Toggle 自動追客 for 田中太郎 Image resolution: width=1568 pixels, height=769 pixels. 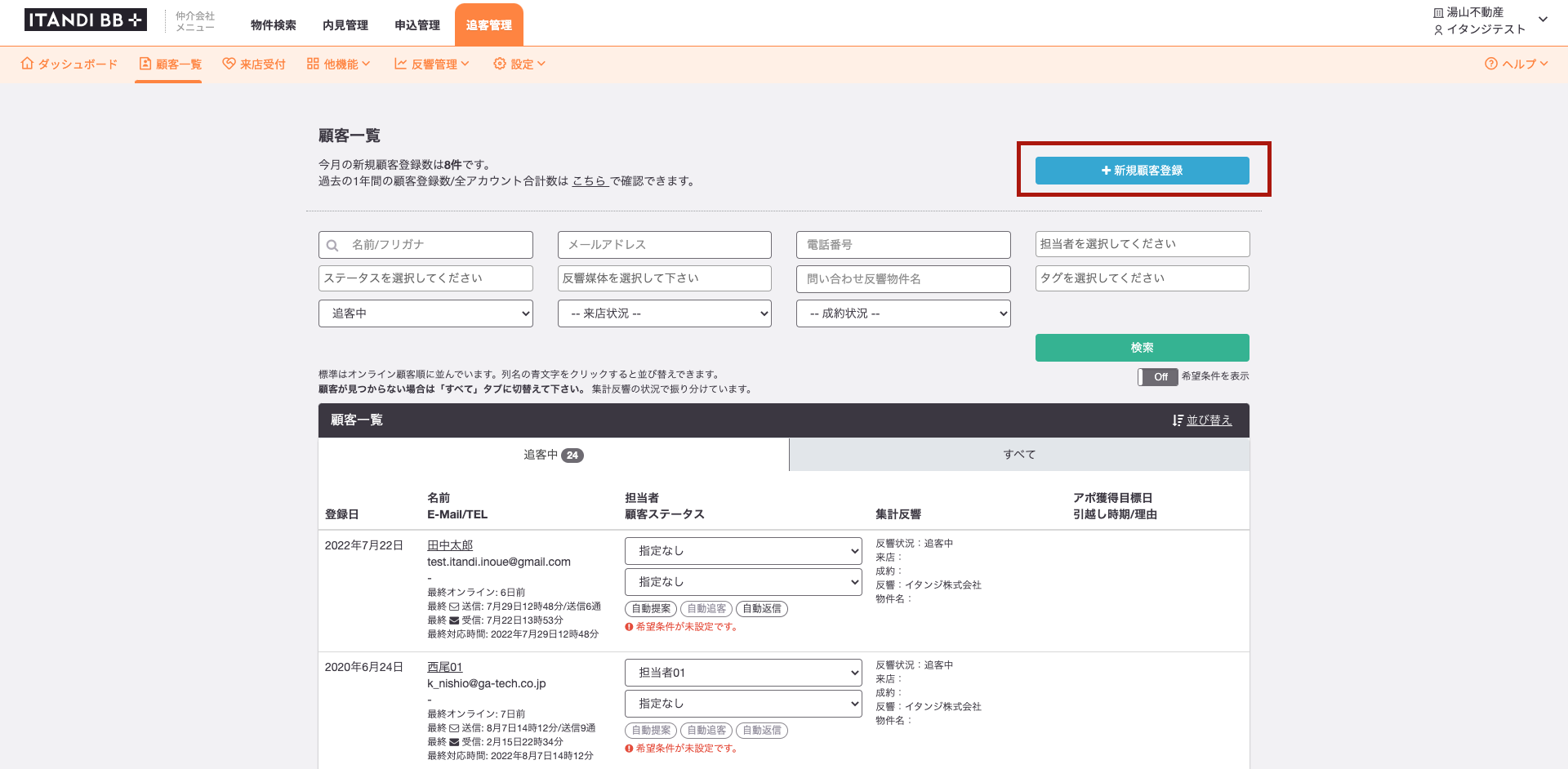coord(706,609)
